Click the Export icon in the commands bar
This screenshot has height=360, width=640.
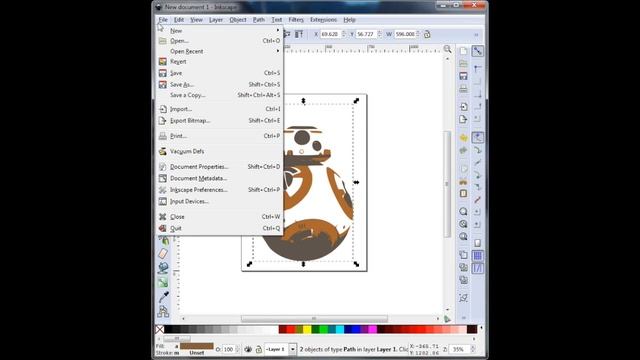463,119
